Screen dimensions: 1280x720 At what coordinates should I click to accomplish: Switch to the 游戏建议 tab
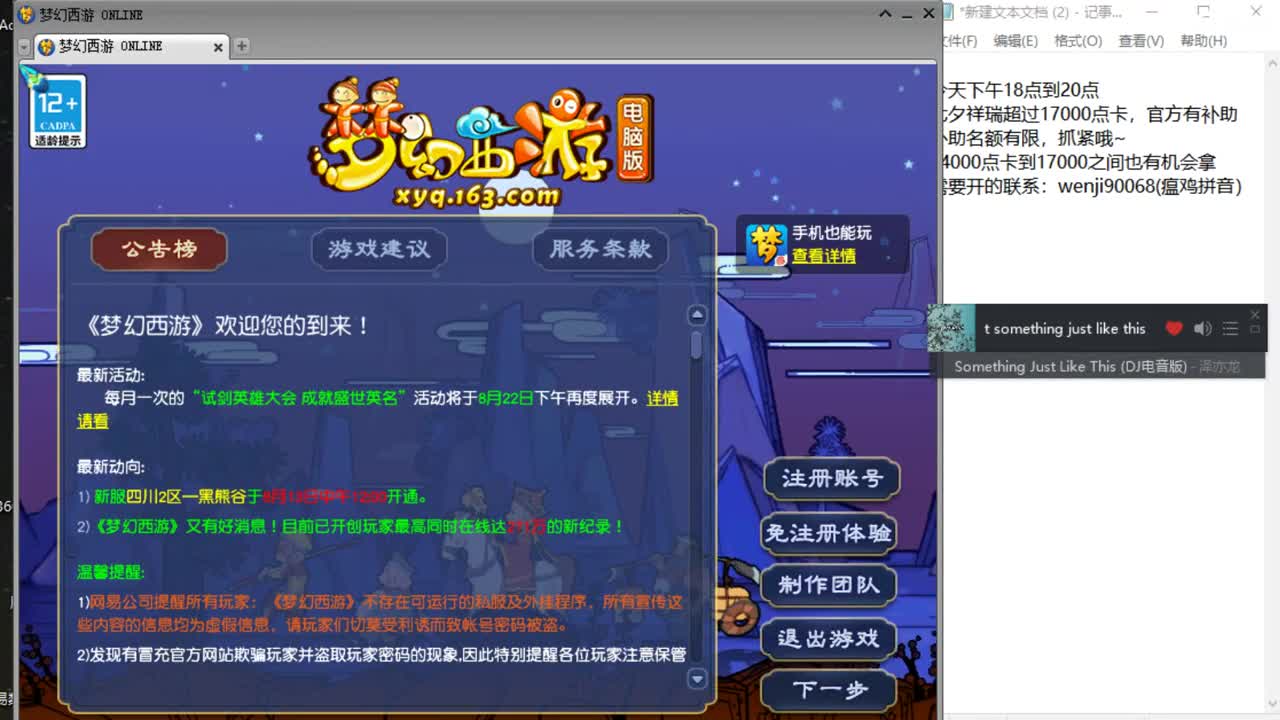(379, 250)
